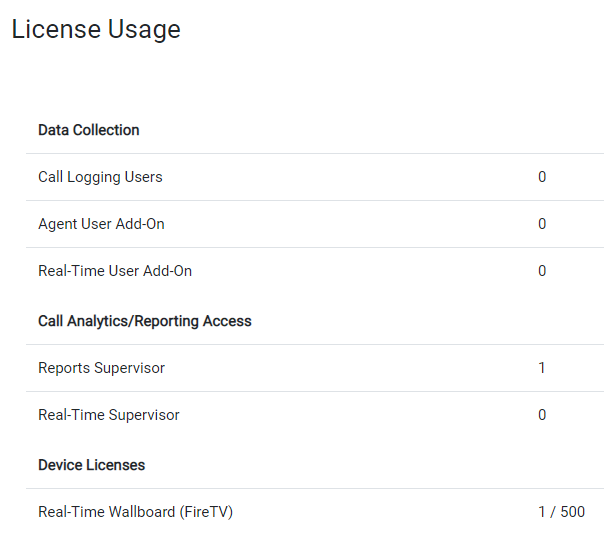The width and height of the screenshot is (604, 534).
Task: Click the Real-Time Wallboard label text
Action: click(x=106, y=512)
